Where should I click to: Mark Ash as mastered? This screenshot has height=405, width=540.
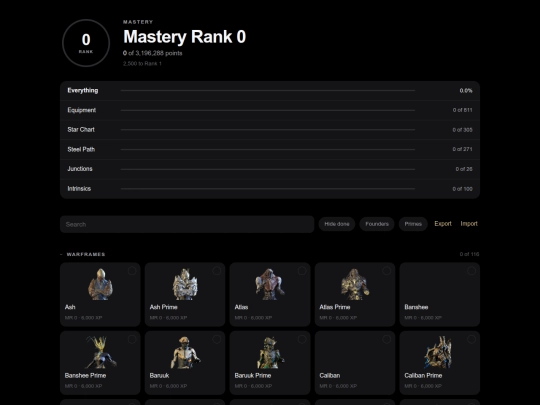[x=132, y=271]
